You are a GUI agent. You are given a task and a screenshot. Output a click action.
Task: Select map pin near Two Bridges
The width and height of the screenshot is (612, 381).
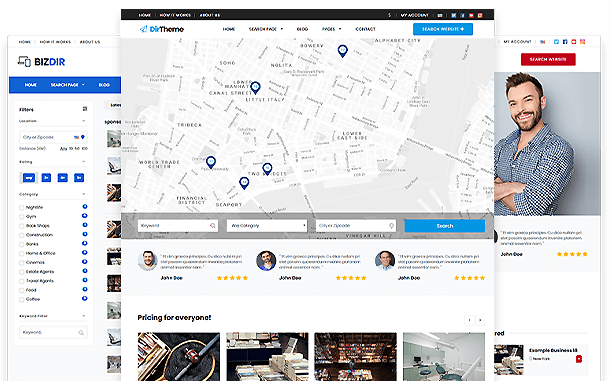pos(267,169)
